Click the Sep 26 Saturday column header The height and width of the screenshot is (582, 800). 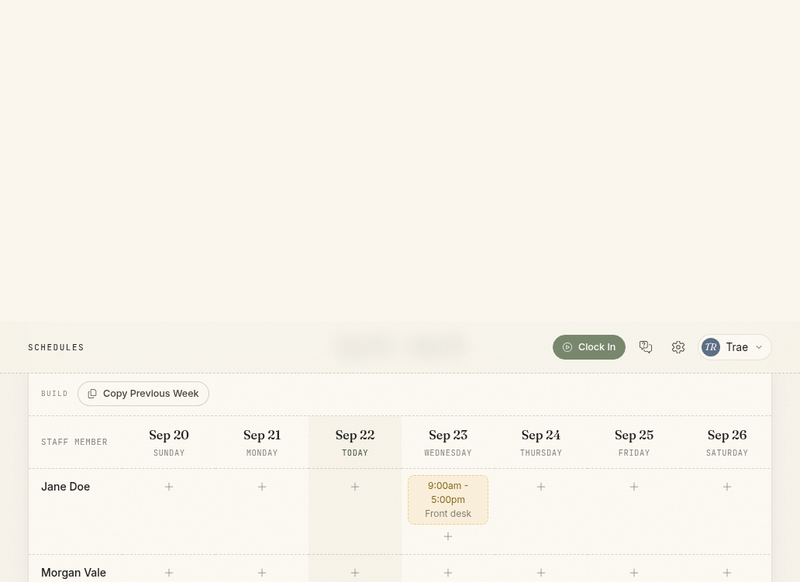coord(727,442)
